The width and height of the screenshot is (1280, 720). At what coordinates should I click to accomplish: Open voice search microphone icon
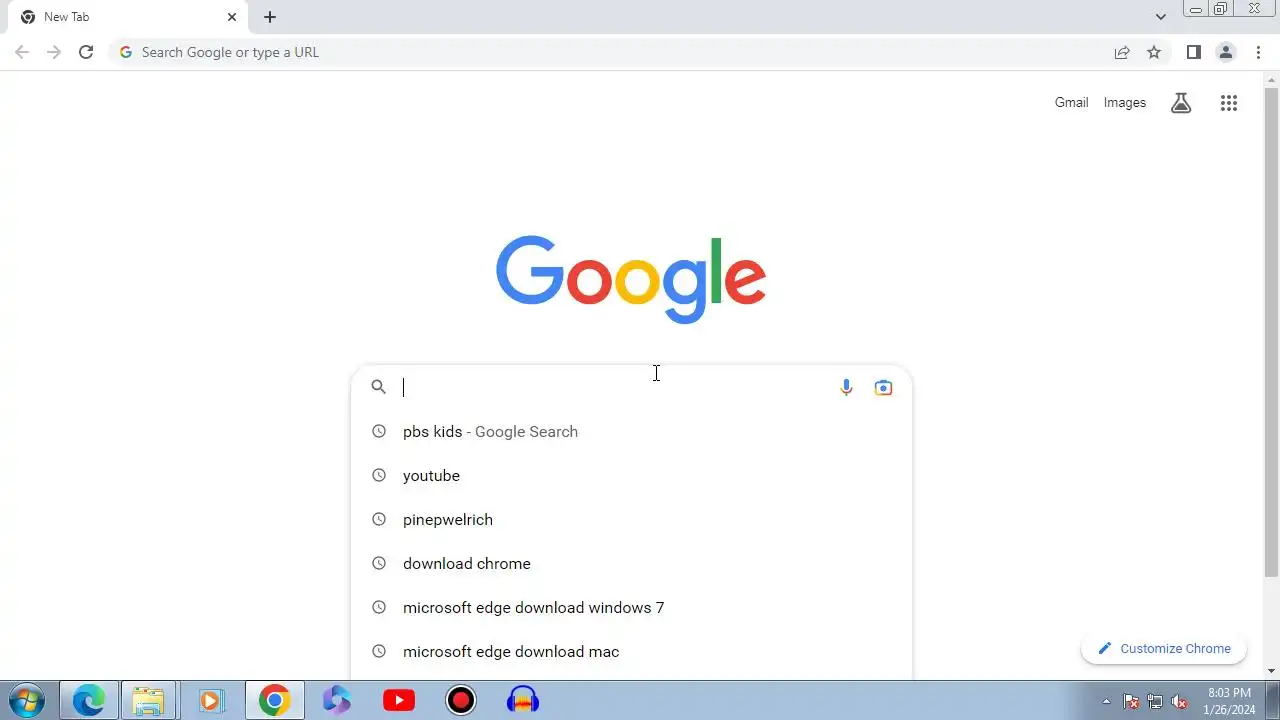(x=846, y=388)
